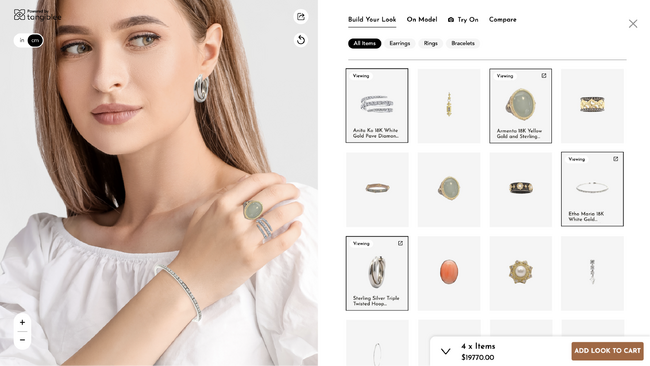The height and width of the screenshot is (366, 650).
Task: Select the orange coral oval ring thumbnail
Action: pos(449,273)
